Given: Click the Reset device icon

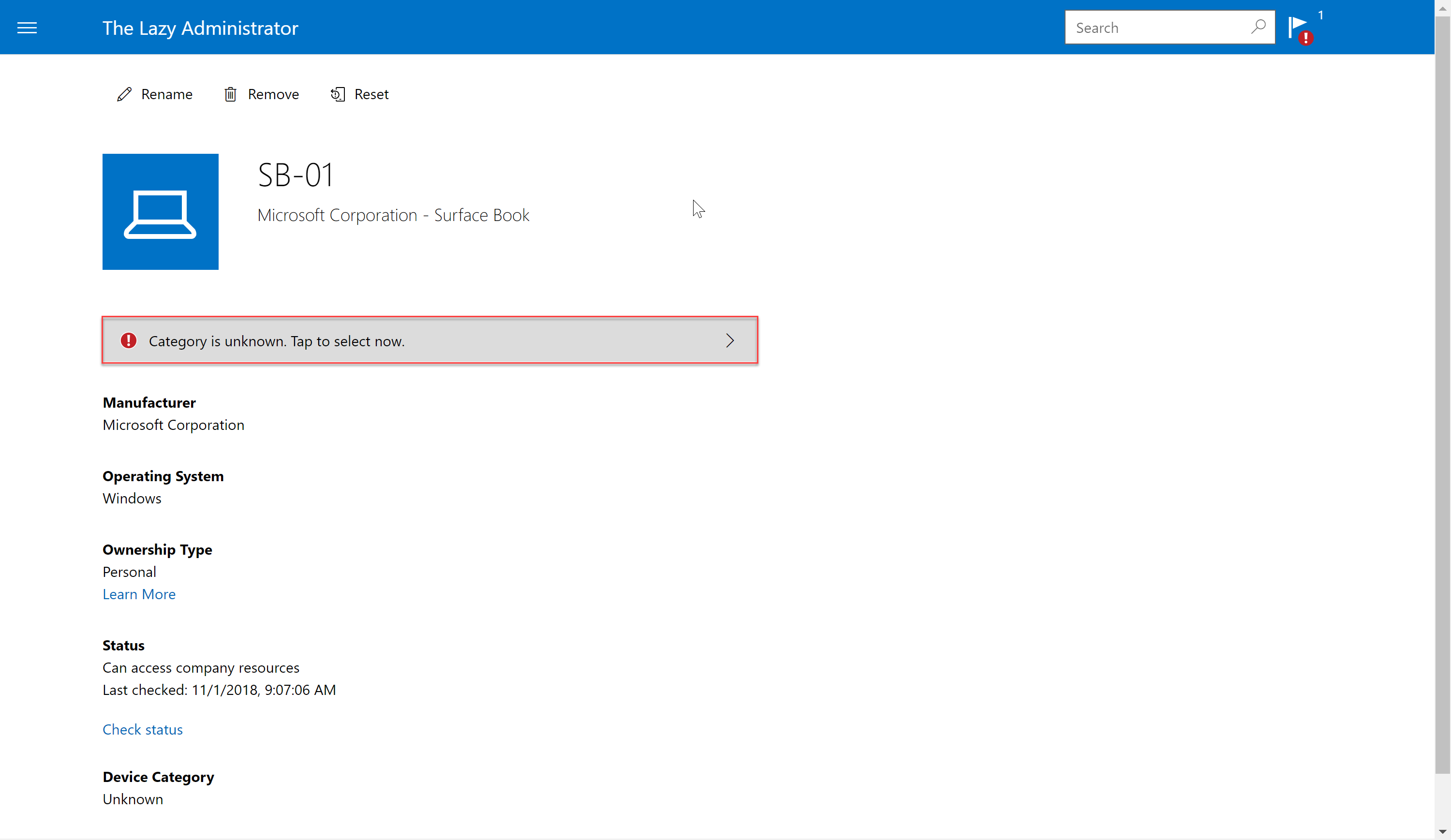Looking at the screenshot, I should (x=338, y=94).
